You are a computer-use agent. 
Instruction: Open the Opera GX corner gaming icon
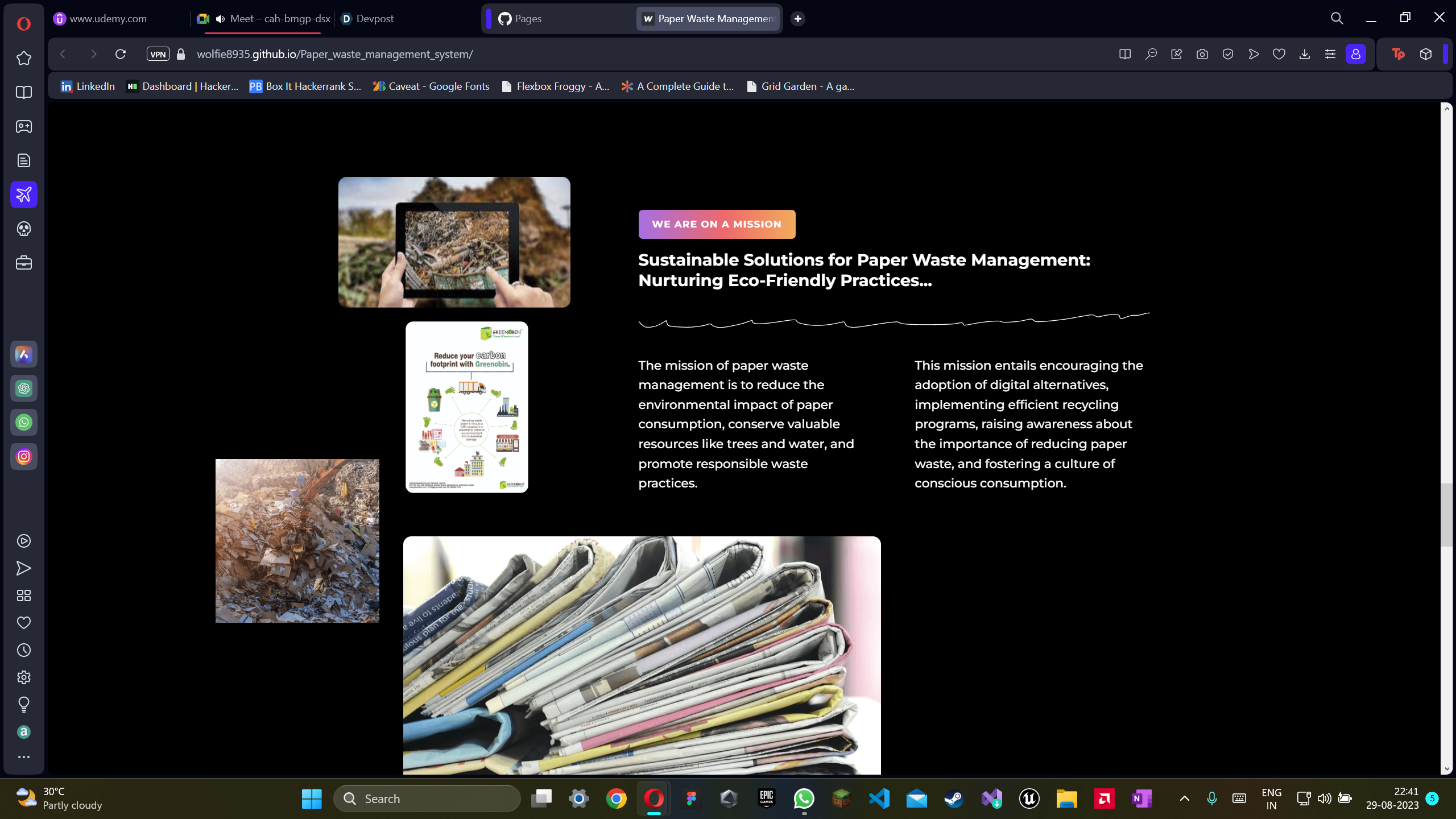pos(23,126)
